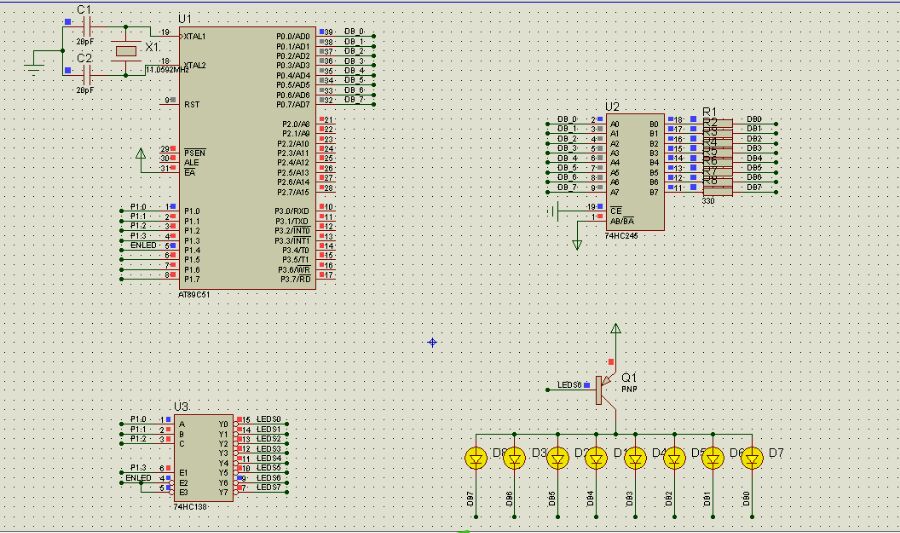900x533 pixels.
Task: Click the LEDS6 label at transistor base
Action: pos(569,386)
